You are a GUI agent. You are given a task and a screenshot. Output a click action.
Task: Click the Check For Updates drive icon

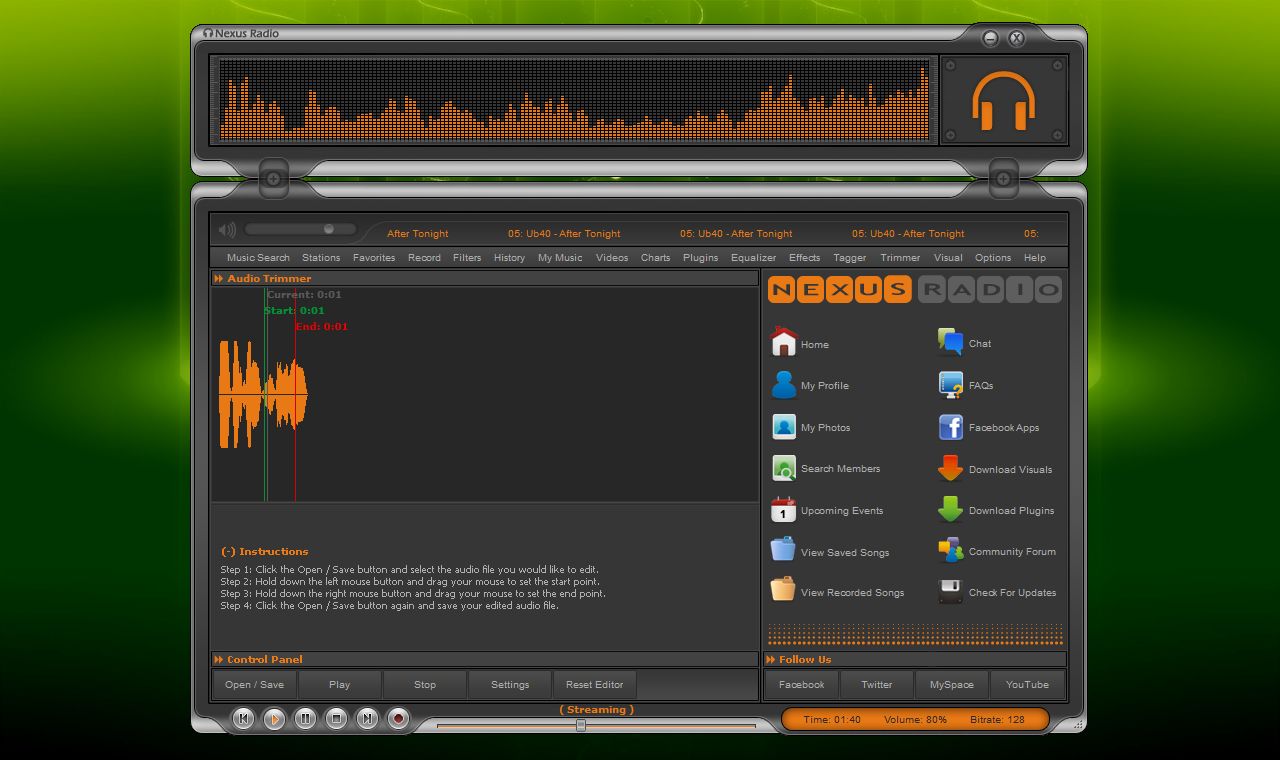(950, 591)
